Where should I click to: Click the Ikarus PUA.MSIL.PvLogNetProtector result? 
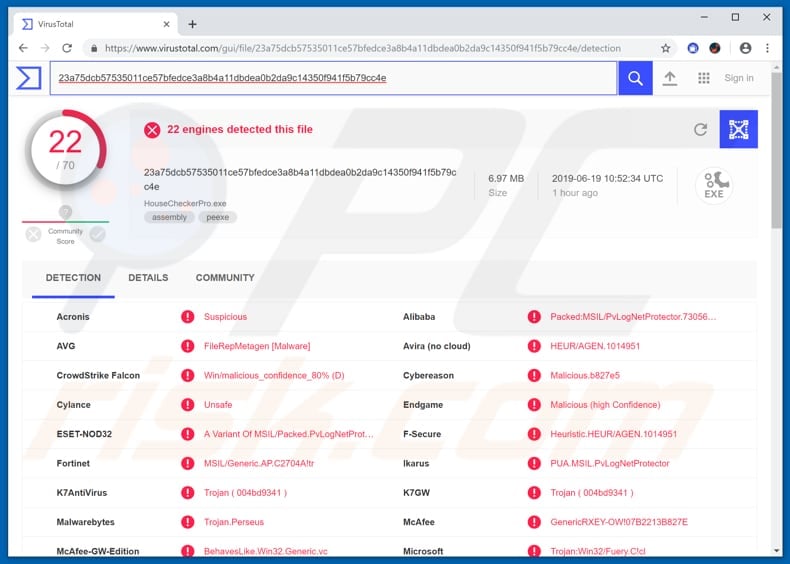tap(610, 463)
